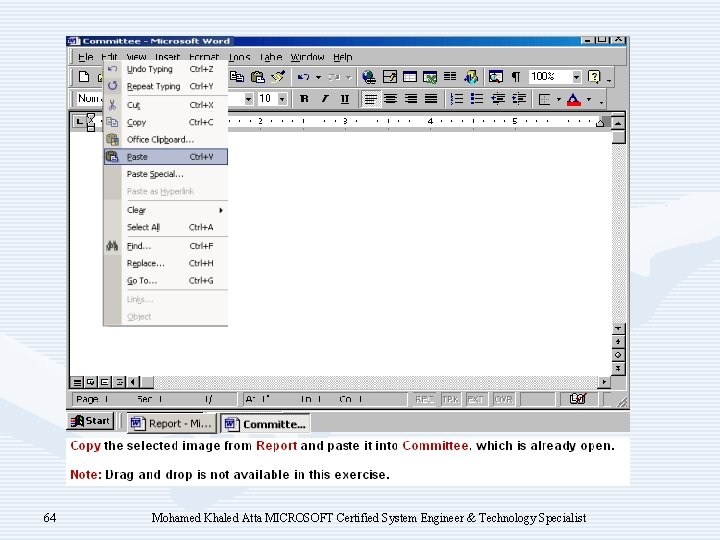
Task: Switch to Normal View button
Action: [x=77, y=382]
